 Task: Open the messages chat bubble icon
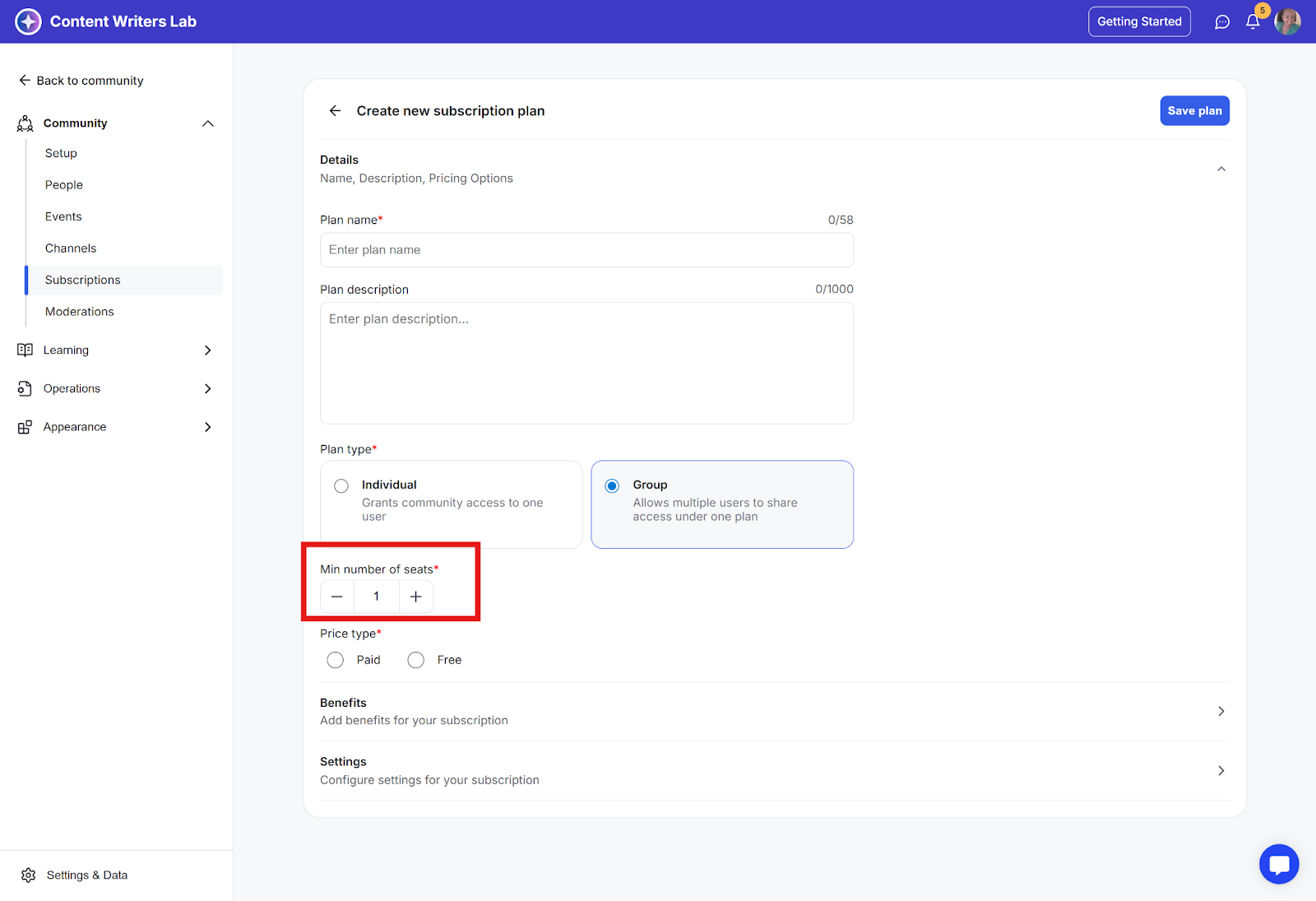pos(1221,22)
